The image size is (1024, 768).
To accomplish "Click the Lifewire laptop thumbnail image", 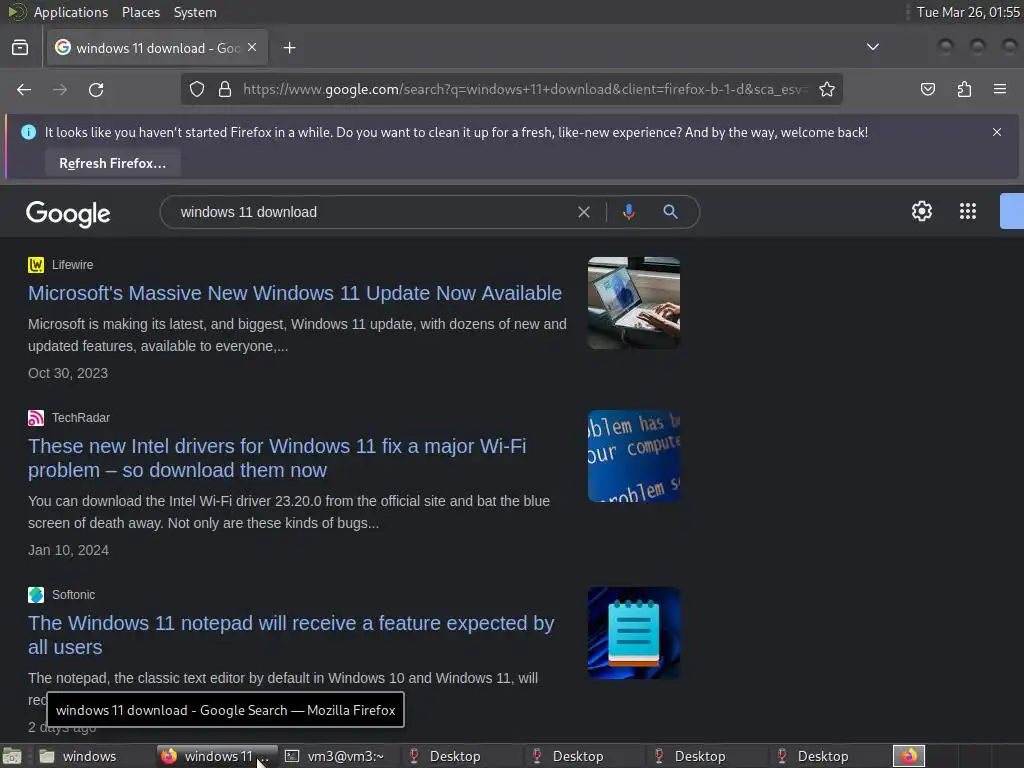I will click(x=633, y=303).
